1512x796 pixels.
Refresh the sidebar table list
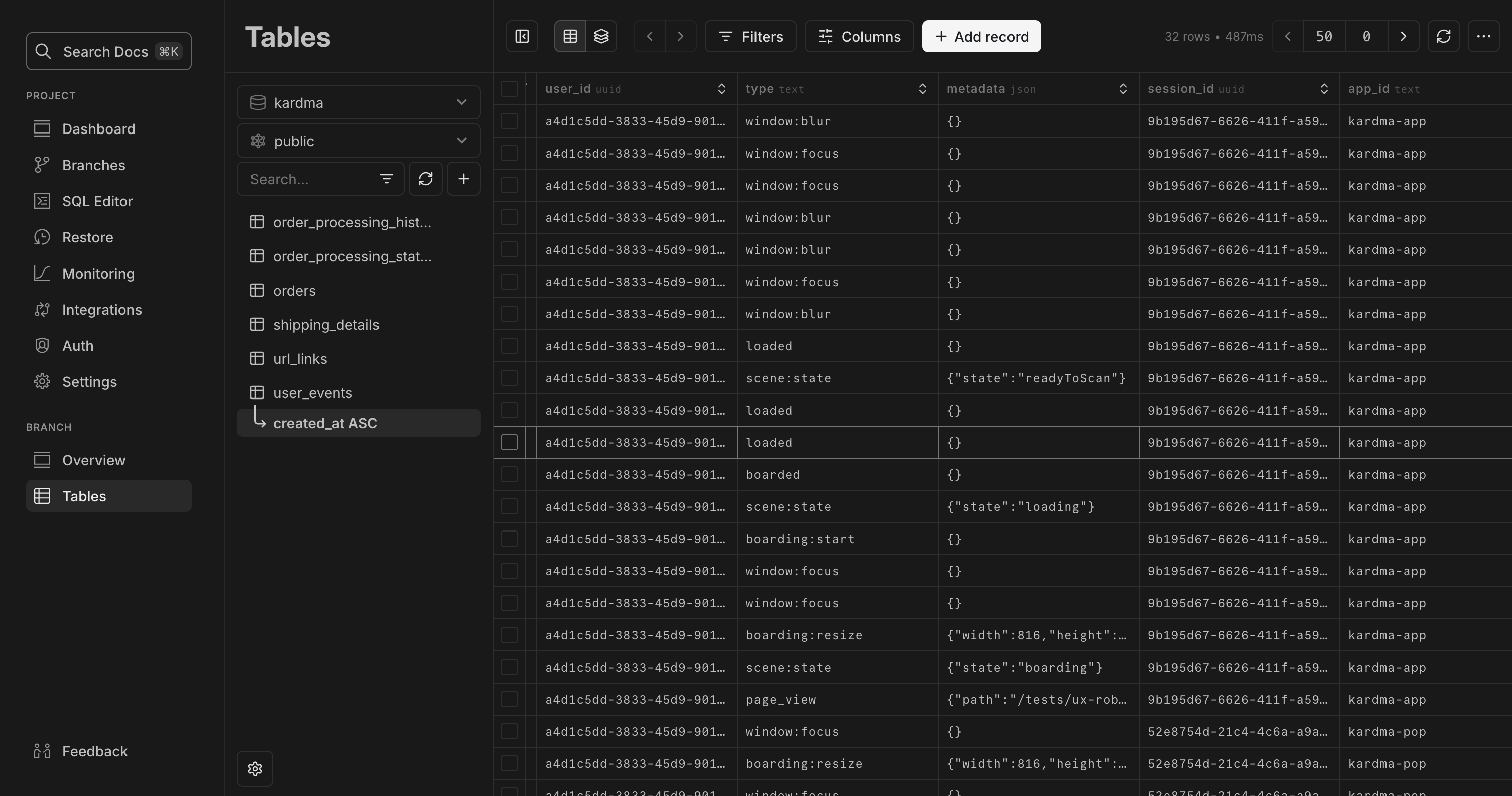pyautogui.click(x=425, y=179)
